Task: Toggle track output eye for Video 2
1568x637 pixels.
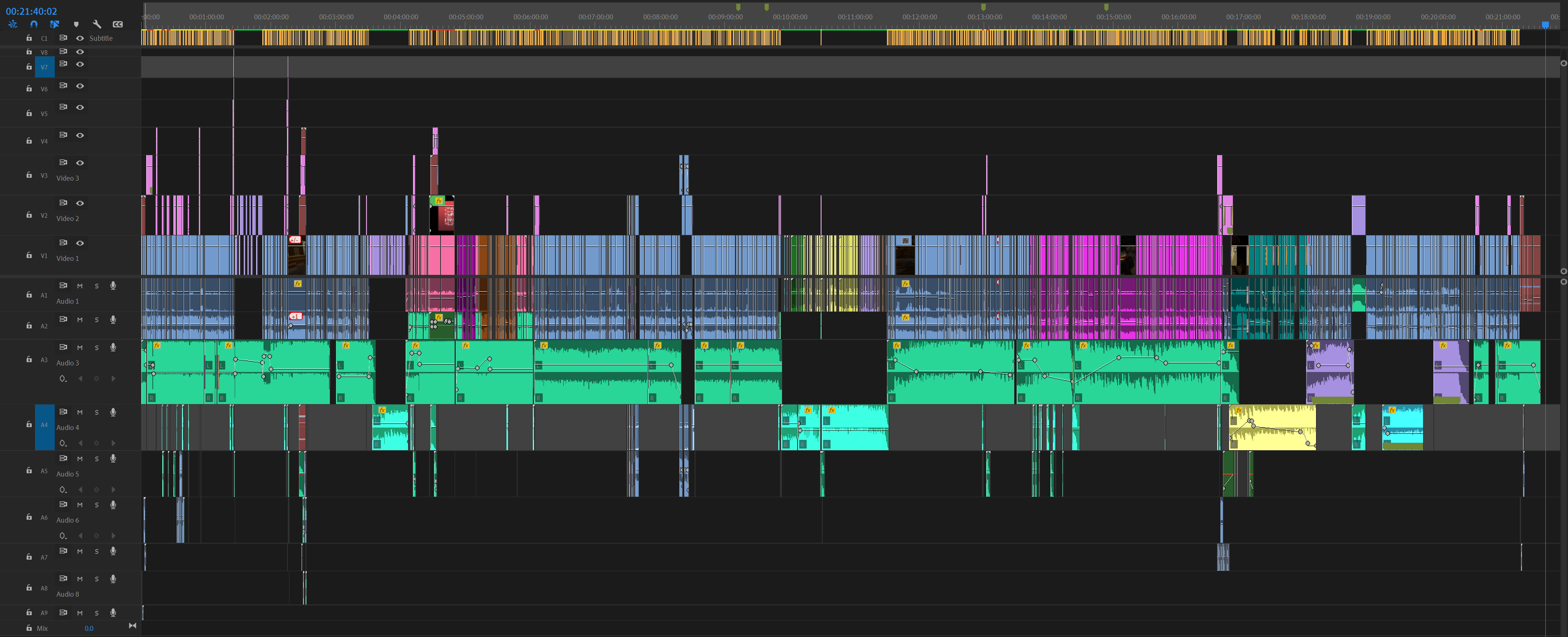Action: pos(80,202)
